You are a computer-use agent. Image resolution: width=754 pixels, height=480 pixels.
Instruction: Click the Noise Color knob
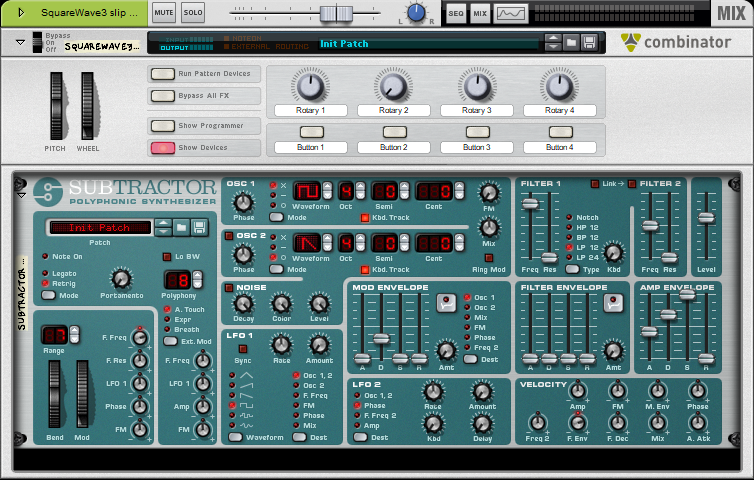(281, 304)
